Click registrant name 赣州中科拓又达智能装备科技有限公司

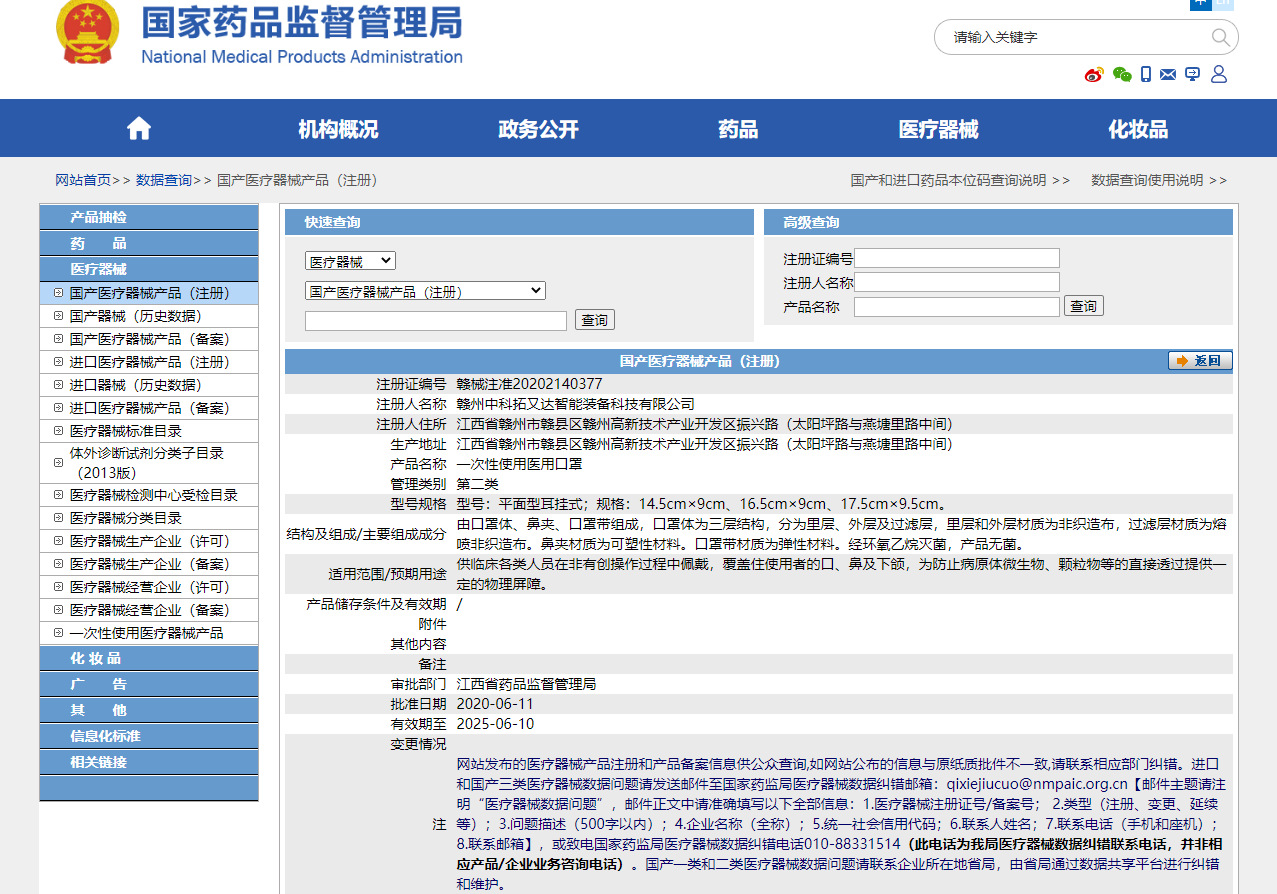pyautogui.click(x=575, y=404)
